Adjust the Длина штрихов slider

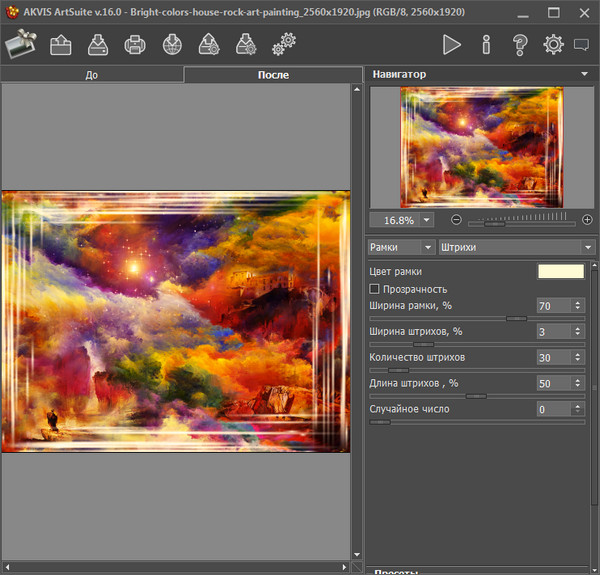[477, 396]
